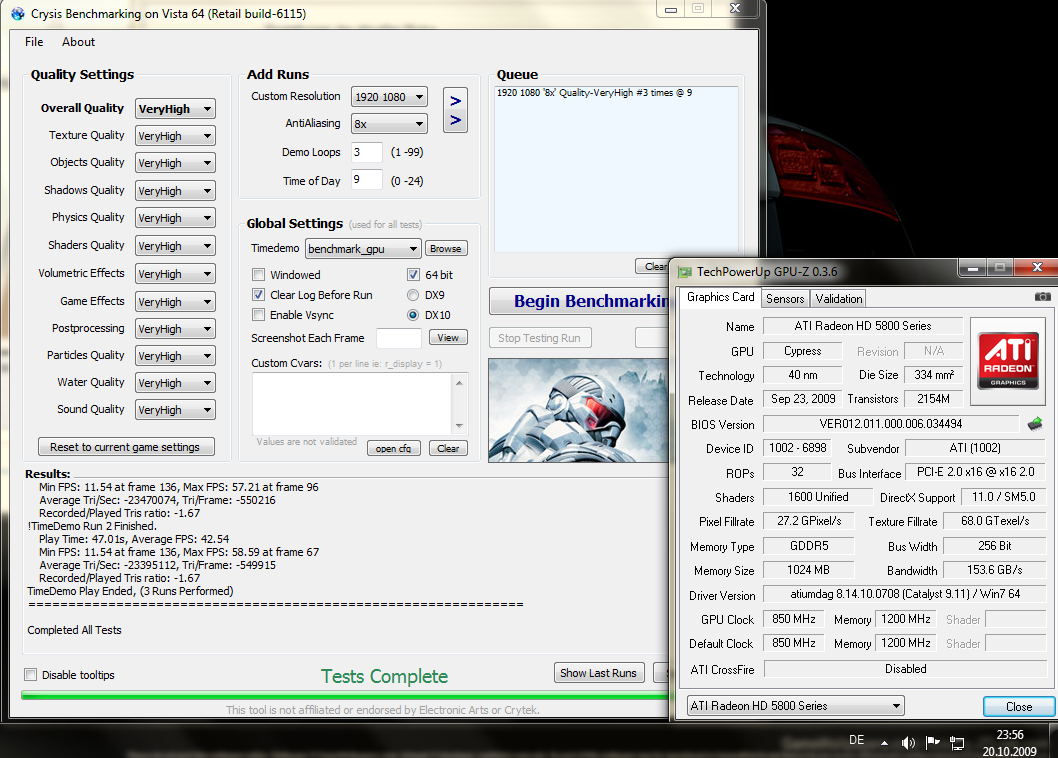Click Stop Testing Run button

point(540,337)
